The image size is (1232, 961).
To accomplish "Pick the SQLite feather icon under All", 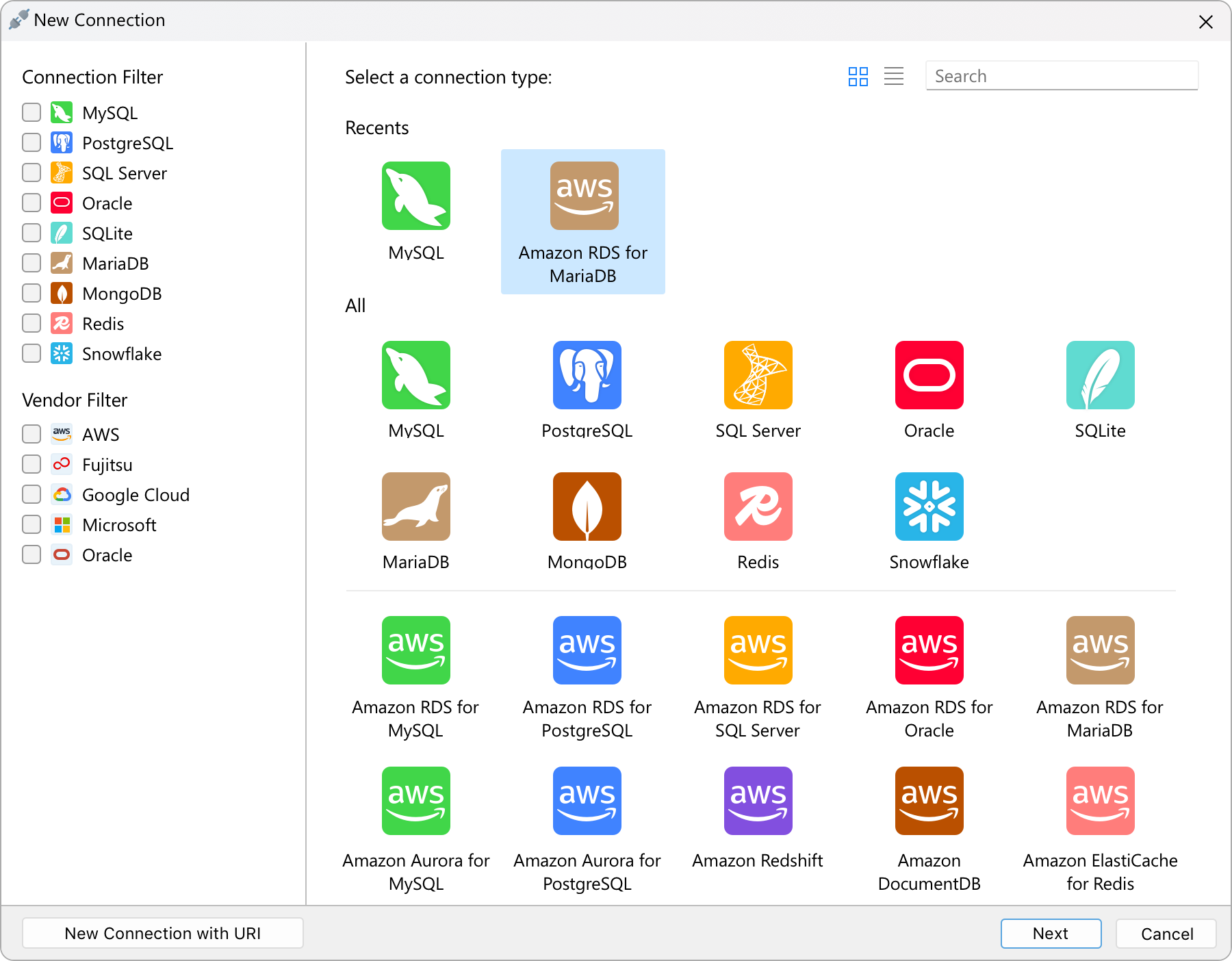I will pyautogui.click(x=1100, y=375).
